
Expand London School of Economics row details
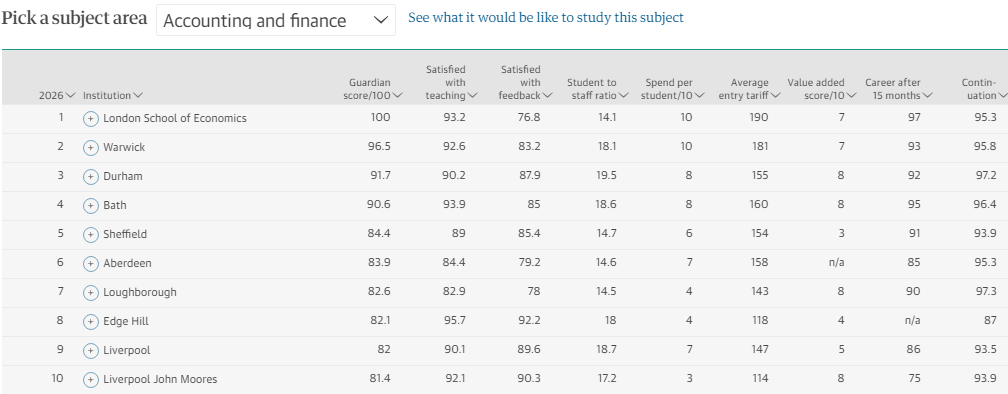click(x=91, y=119)
